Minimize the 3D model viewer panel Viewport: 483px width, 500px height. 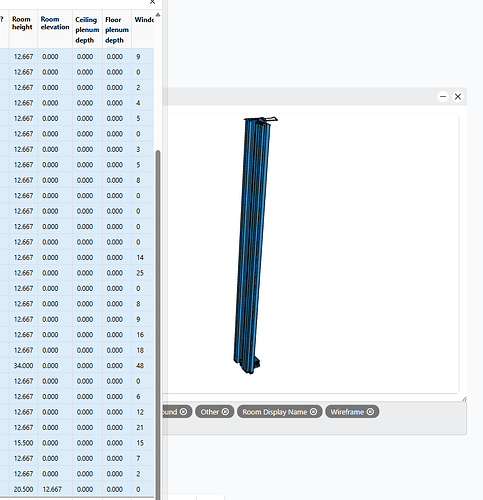pyautogui.click(x=443, y=97)
